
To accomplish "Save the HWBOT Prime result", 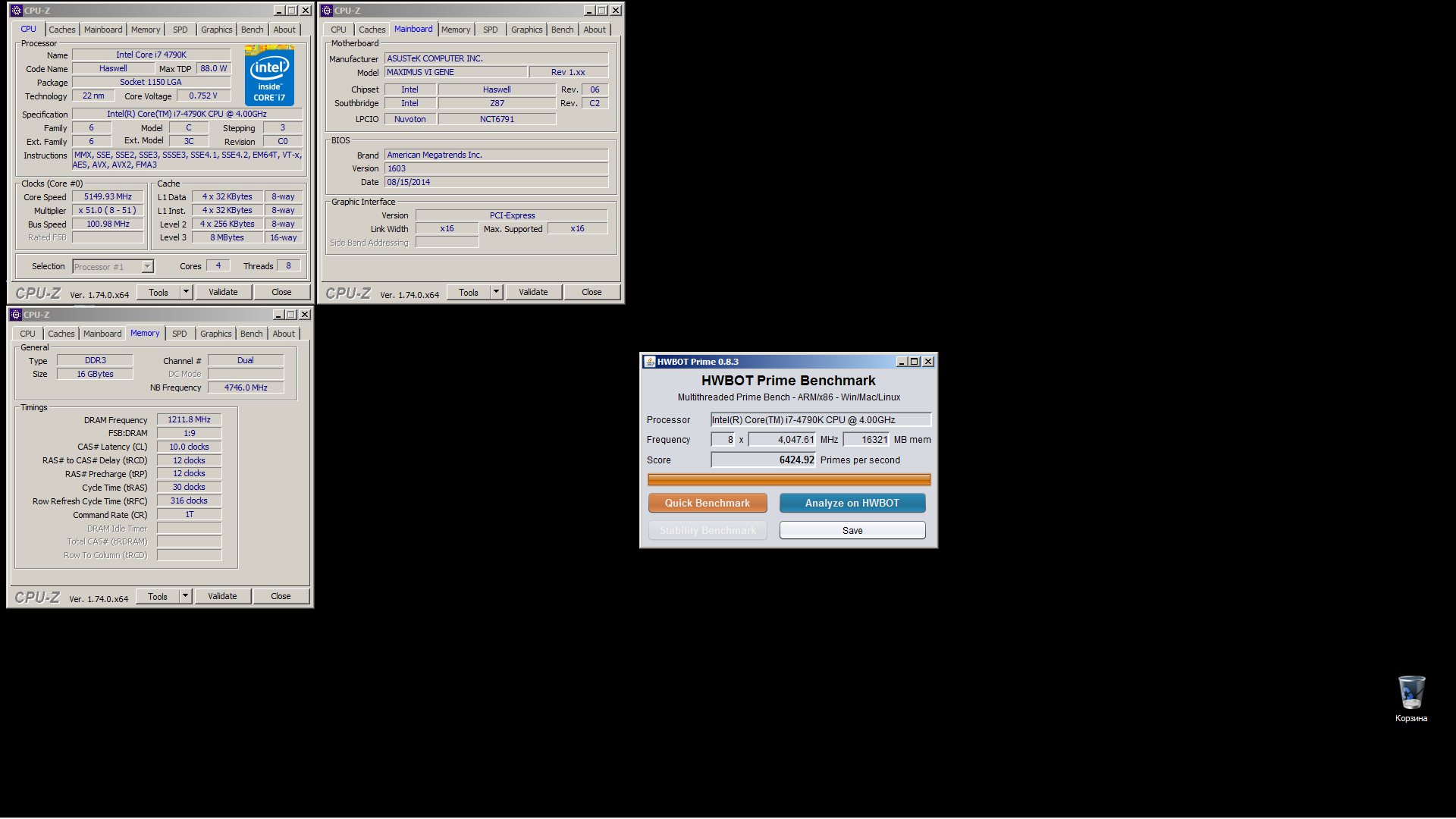I will tap(852, 530).
